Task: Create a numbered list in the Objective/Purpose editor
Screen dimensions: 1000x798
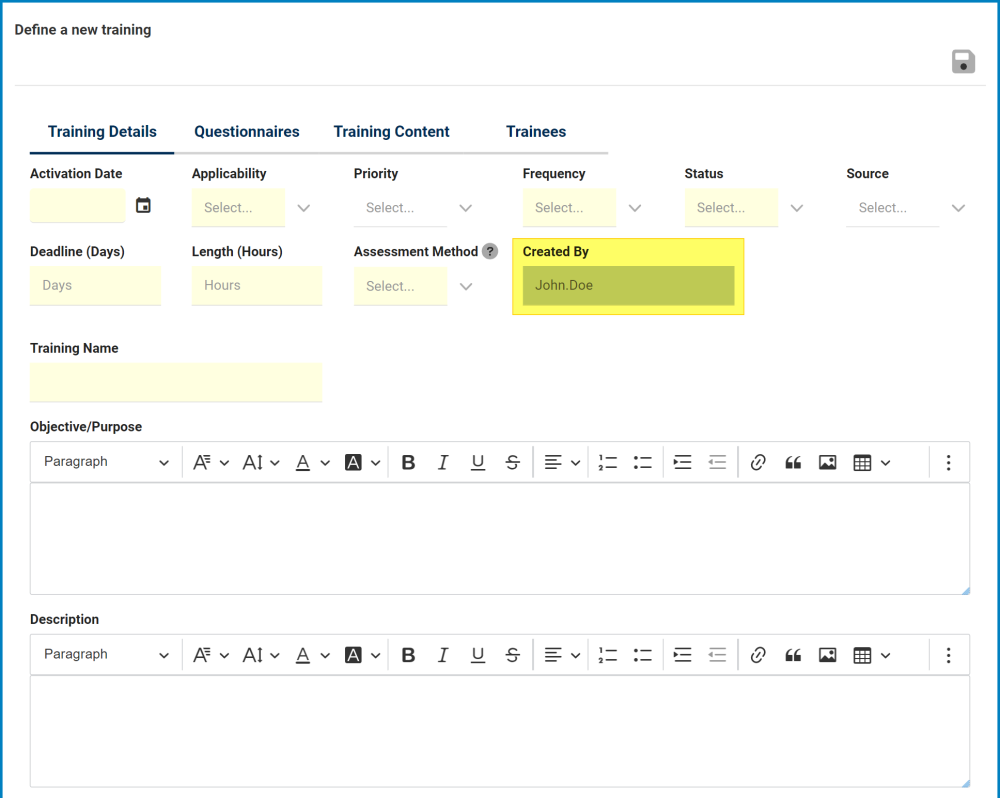Action: [x=607, y=461]
